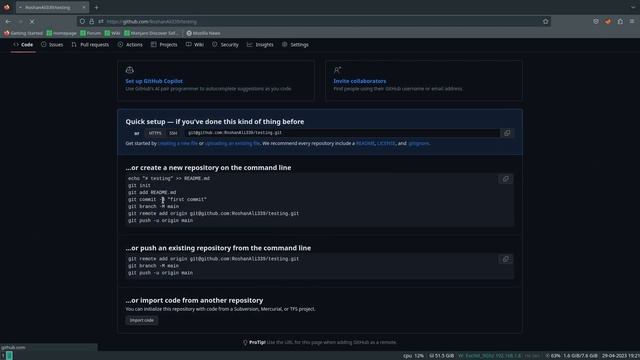
Task: Click the 'git add README.md' command line
Action: pyautogui.click(x=152, y=192)
